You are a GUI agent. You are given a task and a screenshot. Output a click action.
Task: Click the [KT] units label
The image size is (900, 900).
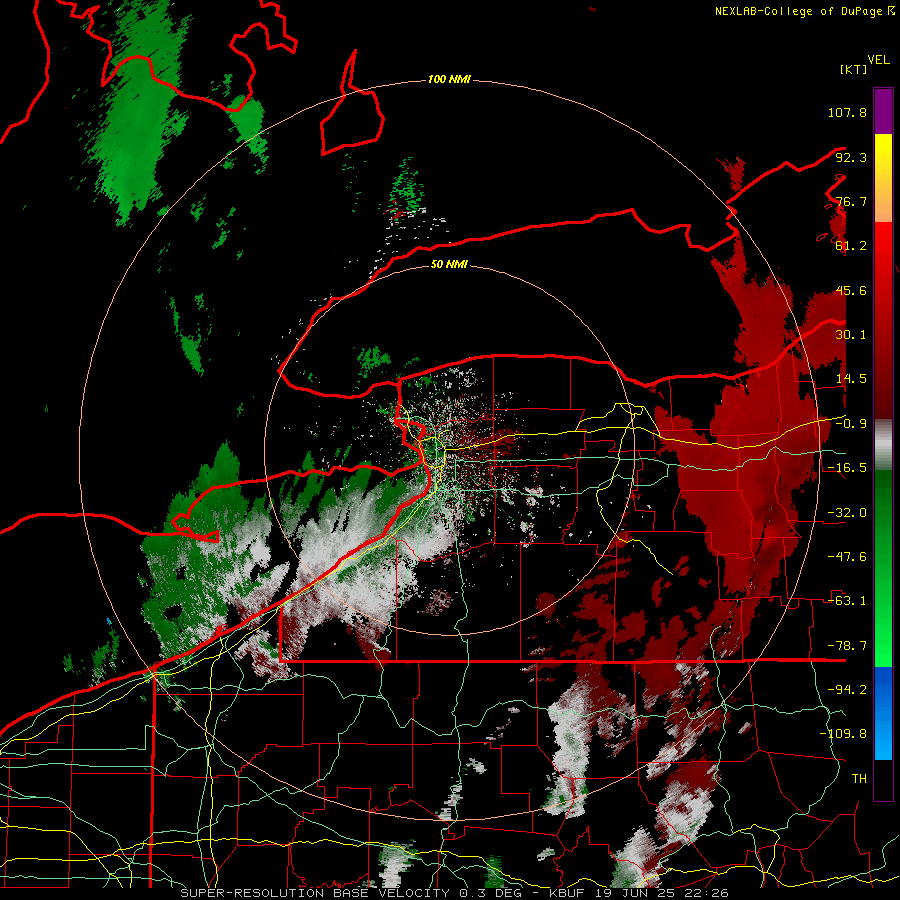point(853,69)
